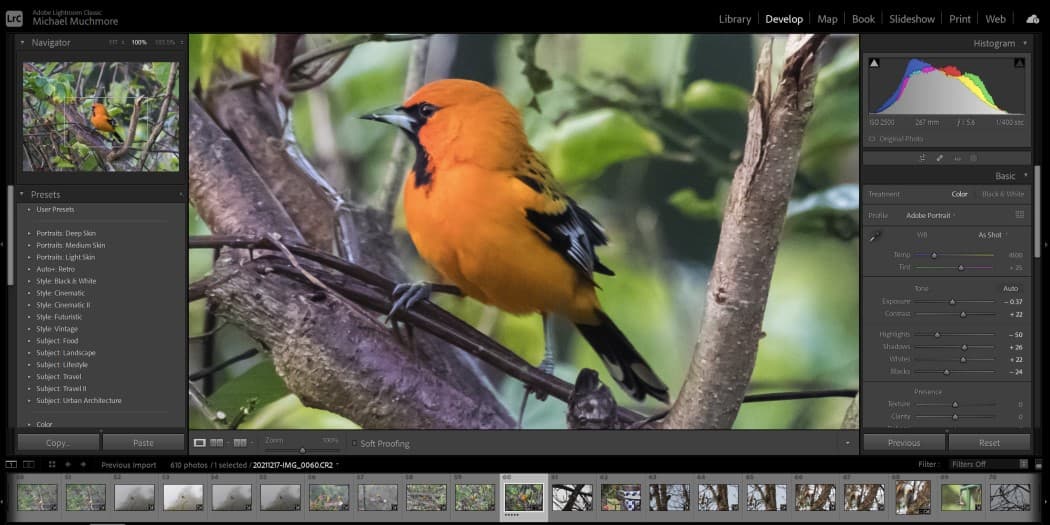Open the profile browser grid icon
This screenshot has width=1050, height=525.
point(1019,215)
